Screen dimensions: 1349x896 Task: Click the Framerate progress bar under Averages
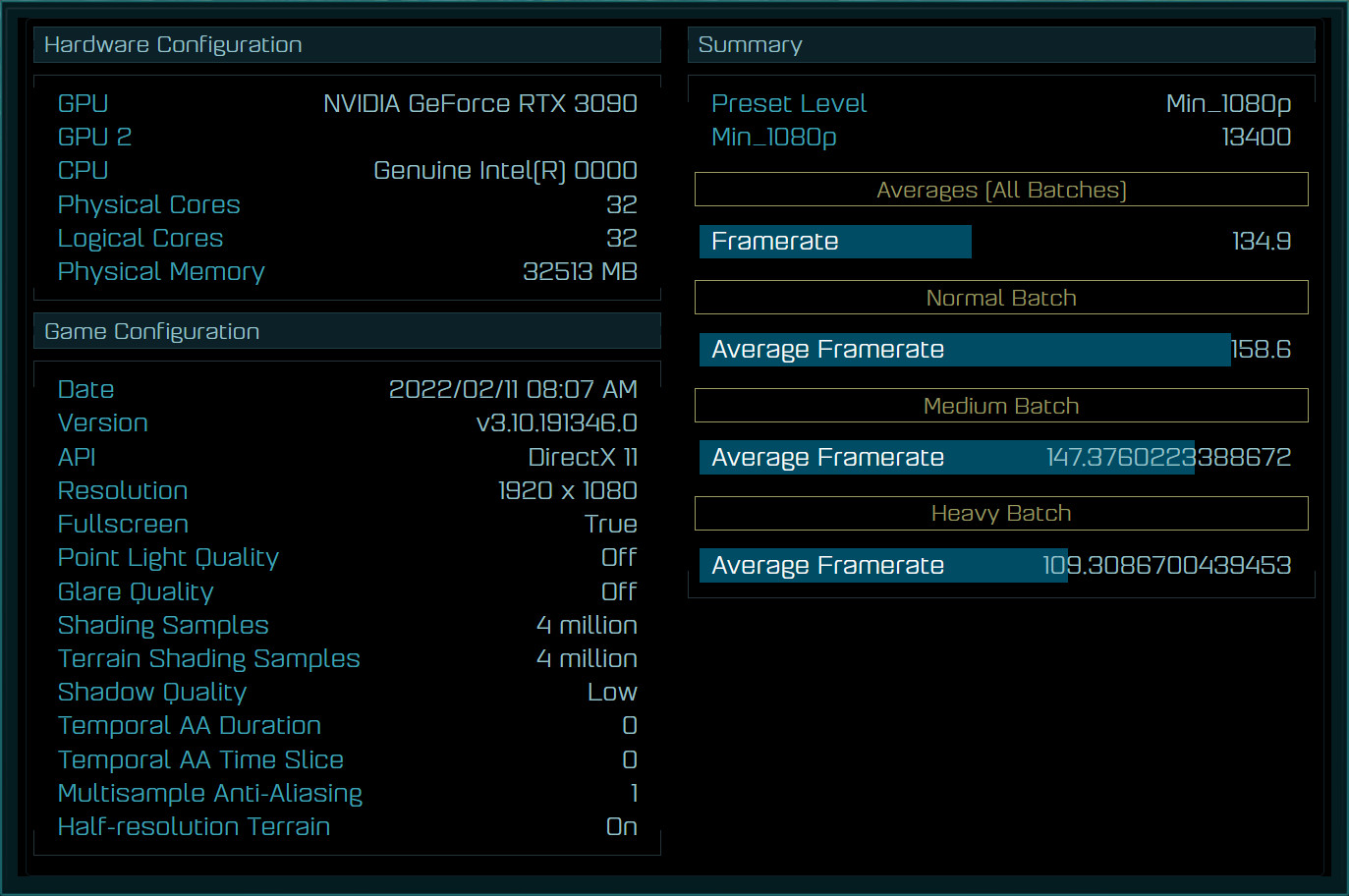click(835, 242)
